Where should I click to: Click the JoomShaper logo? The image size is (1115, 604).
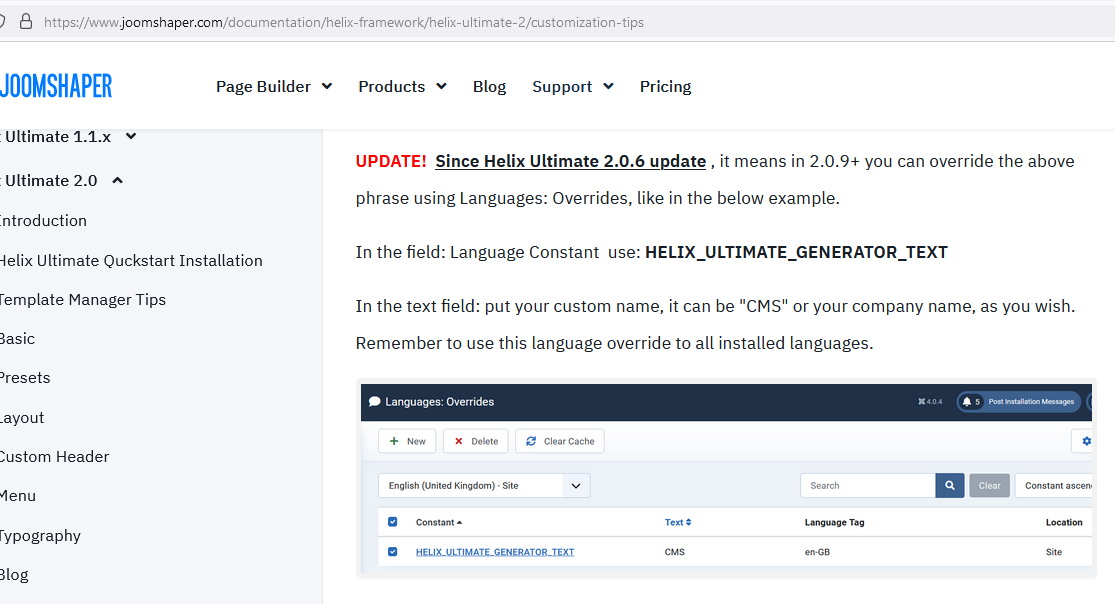tap(56, 86)
